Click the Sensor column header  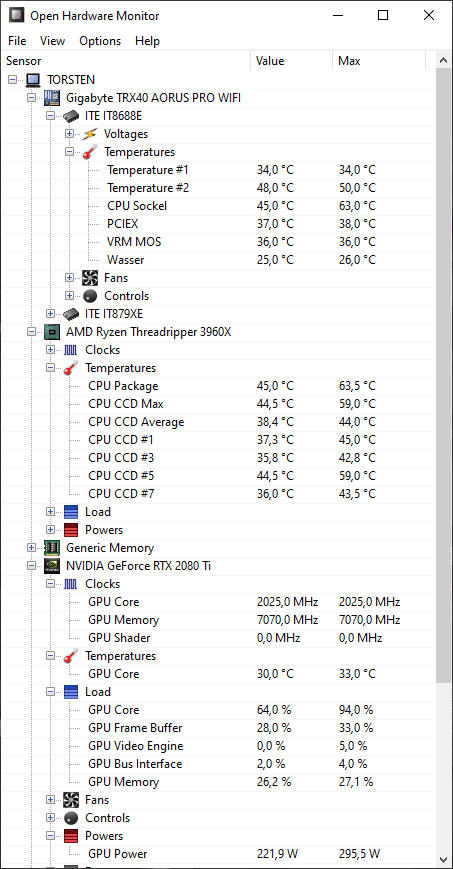pyautogui.click(x=128, y=61)
